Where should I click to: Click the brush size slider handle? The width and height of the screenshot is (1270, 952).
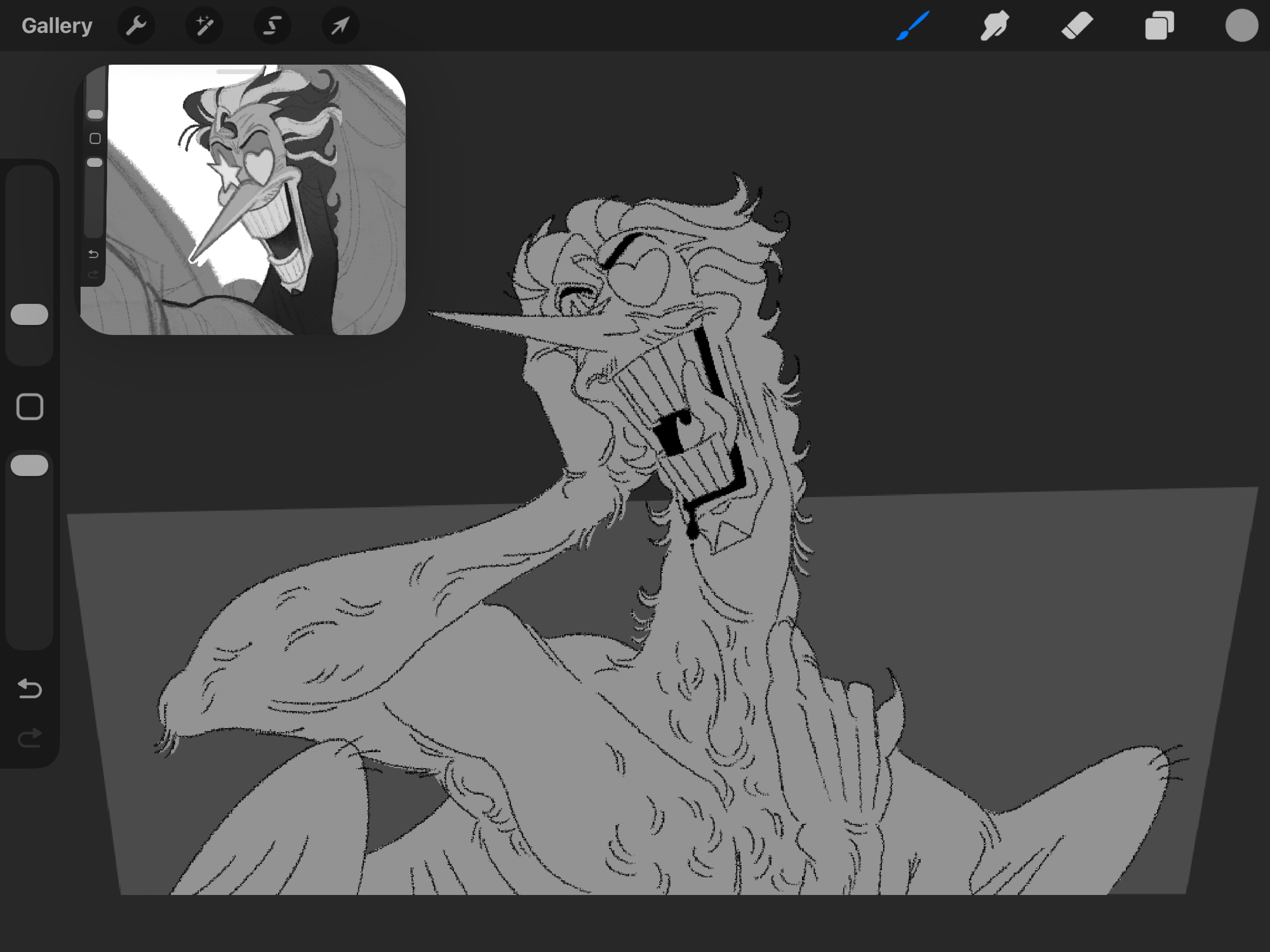pos(30,314)
